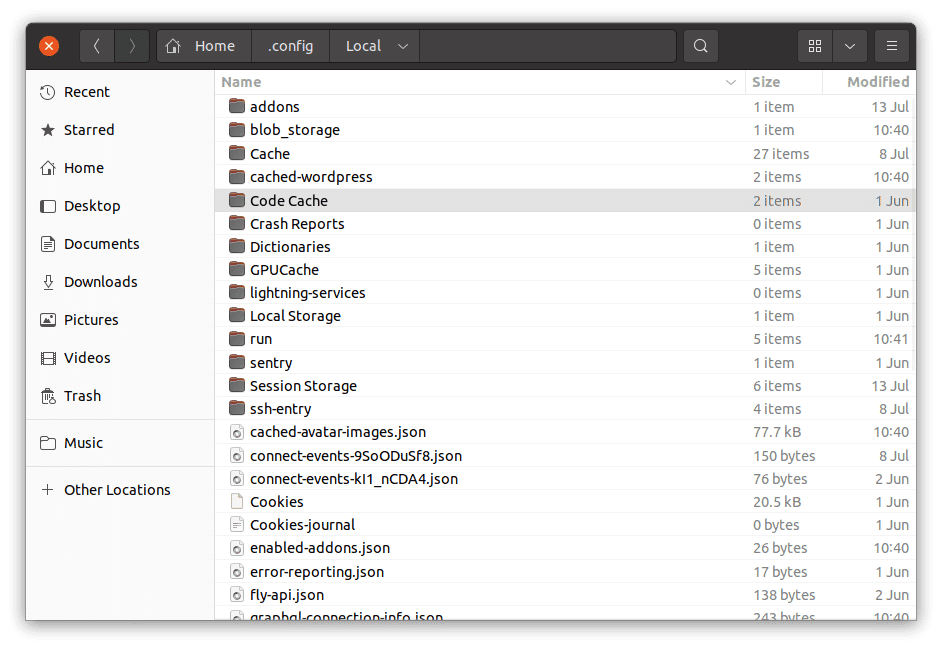942x649 pixels.
Task: Sort files by the Size column
Action: (x=766, y=81)
